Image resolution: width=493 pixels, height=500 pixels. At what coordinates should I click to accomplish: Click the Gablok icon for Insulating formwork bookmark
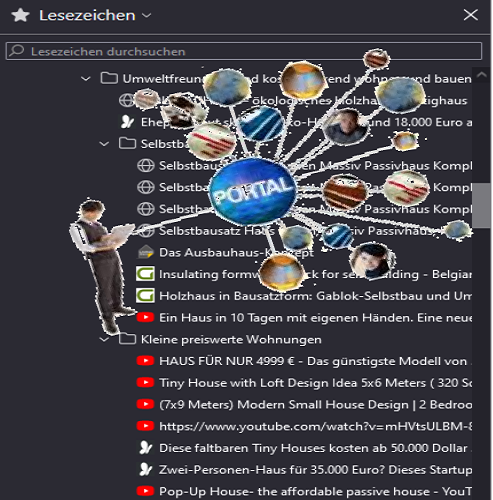coord(145,274)
